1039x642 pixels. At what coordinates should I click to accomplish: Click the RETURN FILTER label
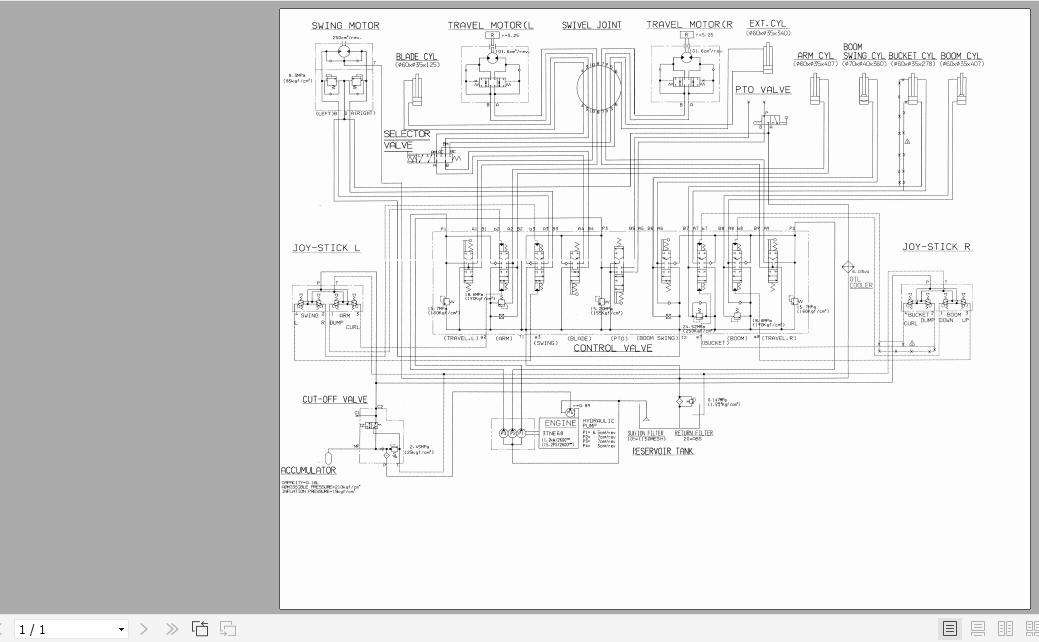click(x=694, y=433)
